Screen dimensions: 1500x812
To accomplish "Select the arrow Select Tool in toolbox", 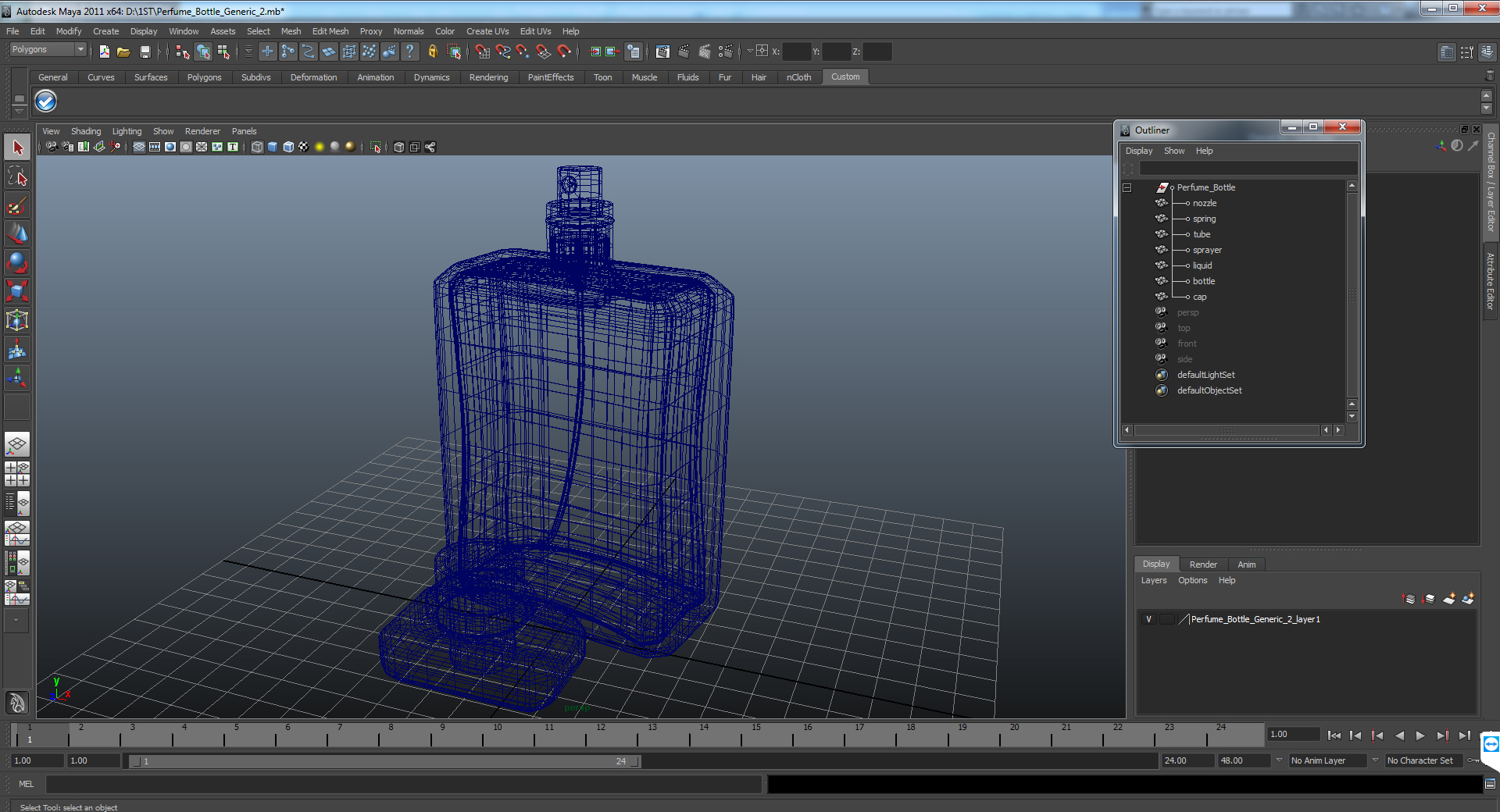I will (17, 148).
